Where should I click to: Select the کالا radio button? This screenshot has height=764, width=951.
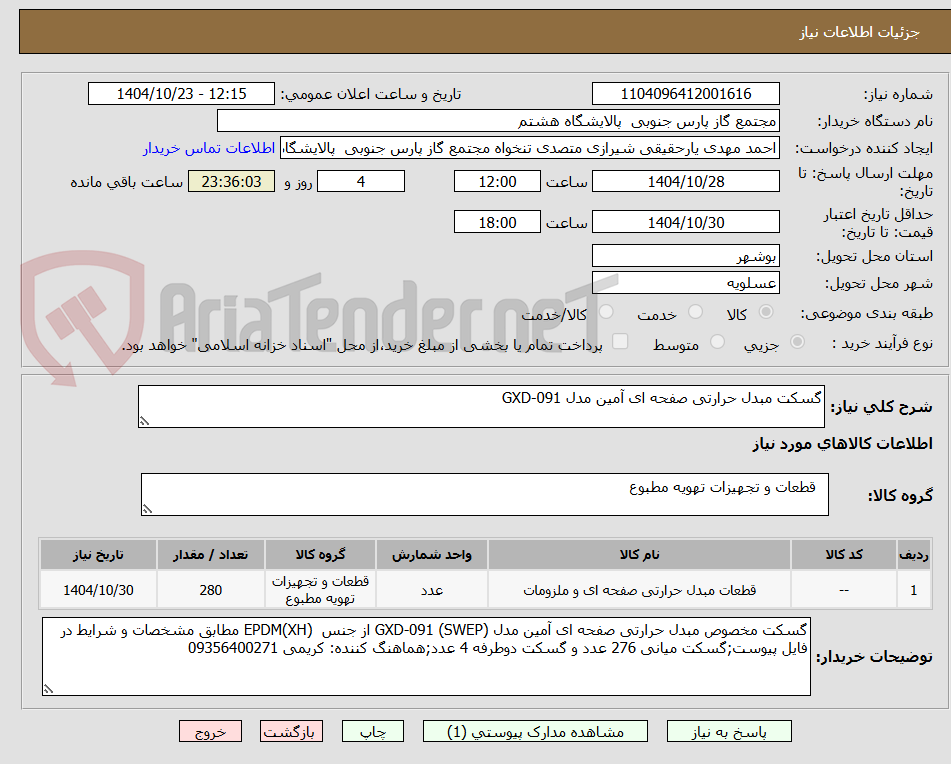tap(766, 312)
